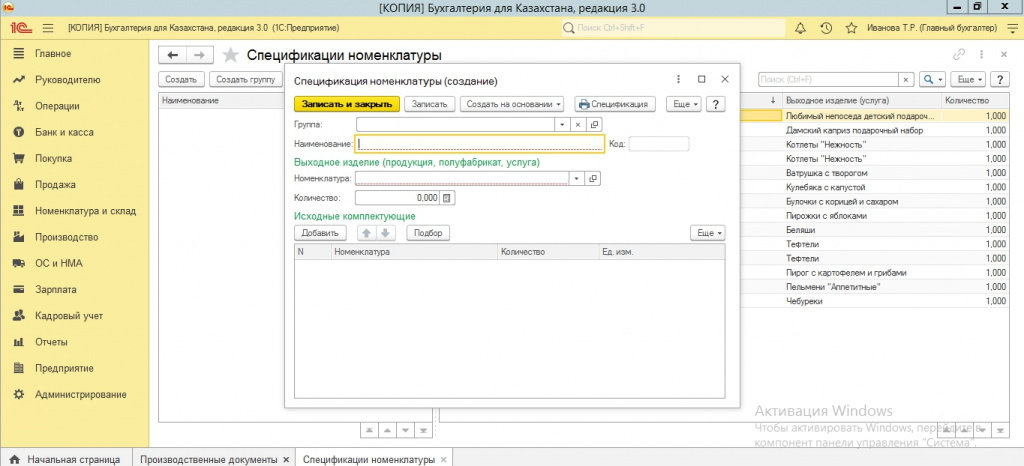
Task: Open the Кадровый учет section
Action: point(69,316)
